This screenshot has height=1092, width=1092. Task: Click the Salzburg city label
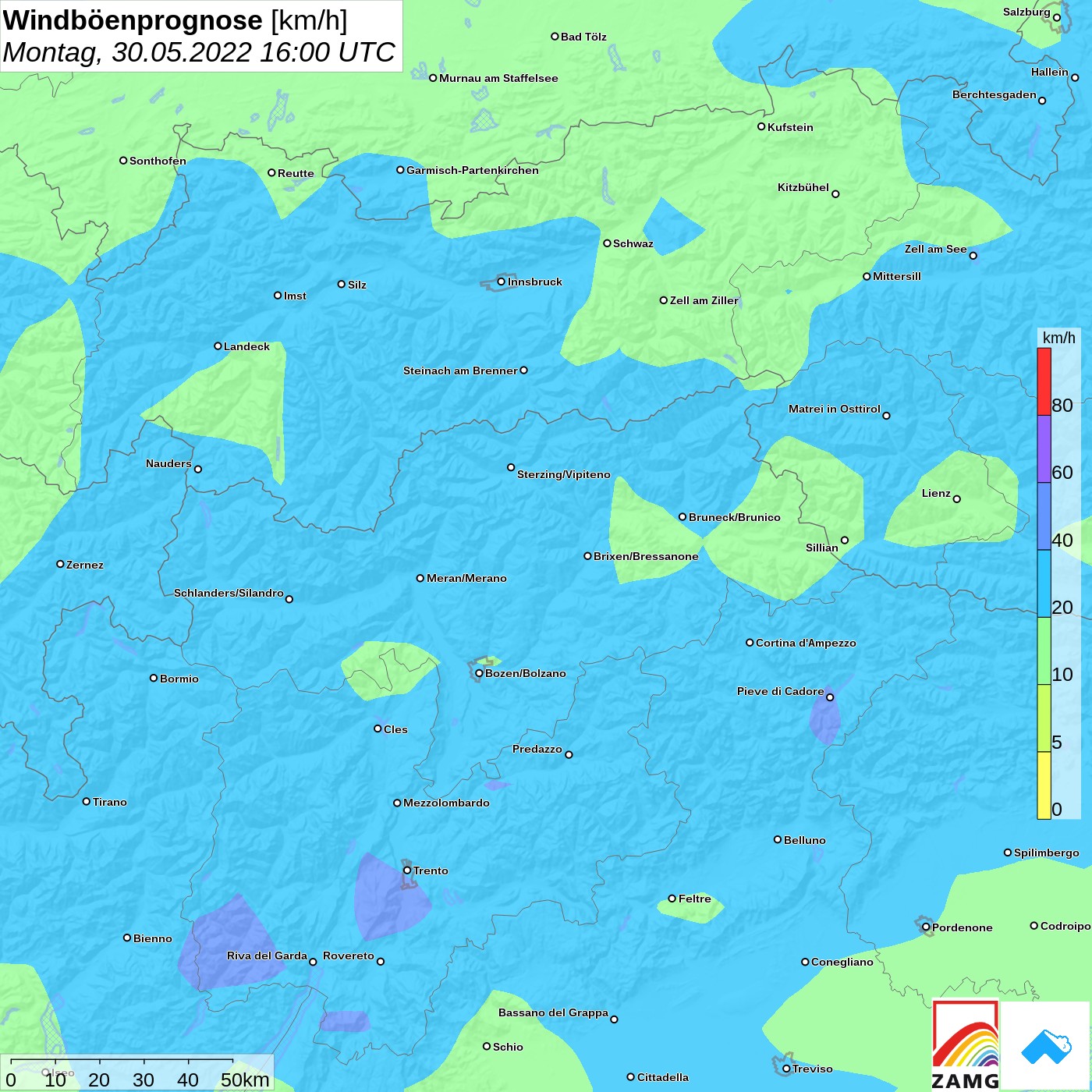pos(1026,12)
